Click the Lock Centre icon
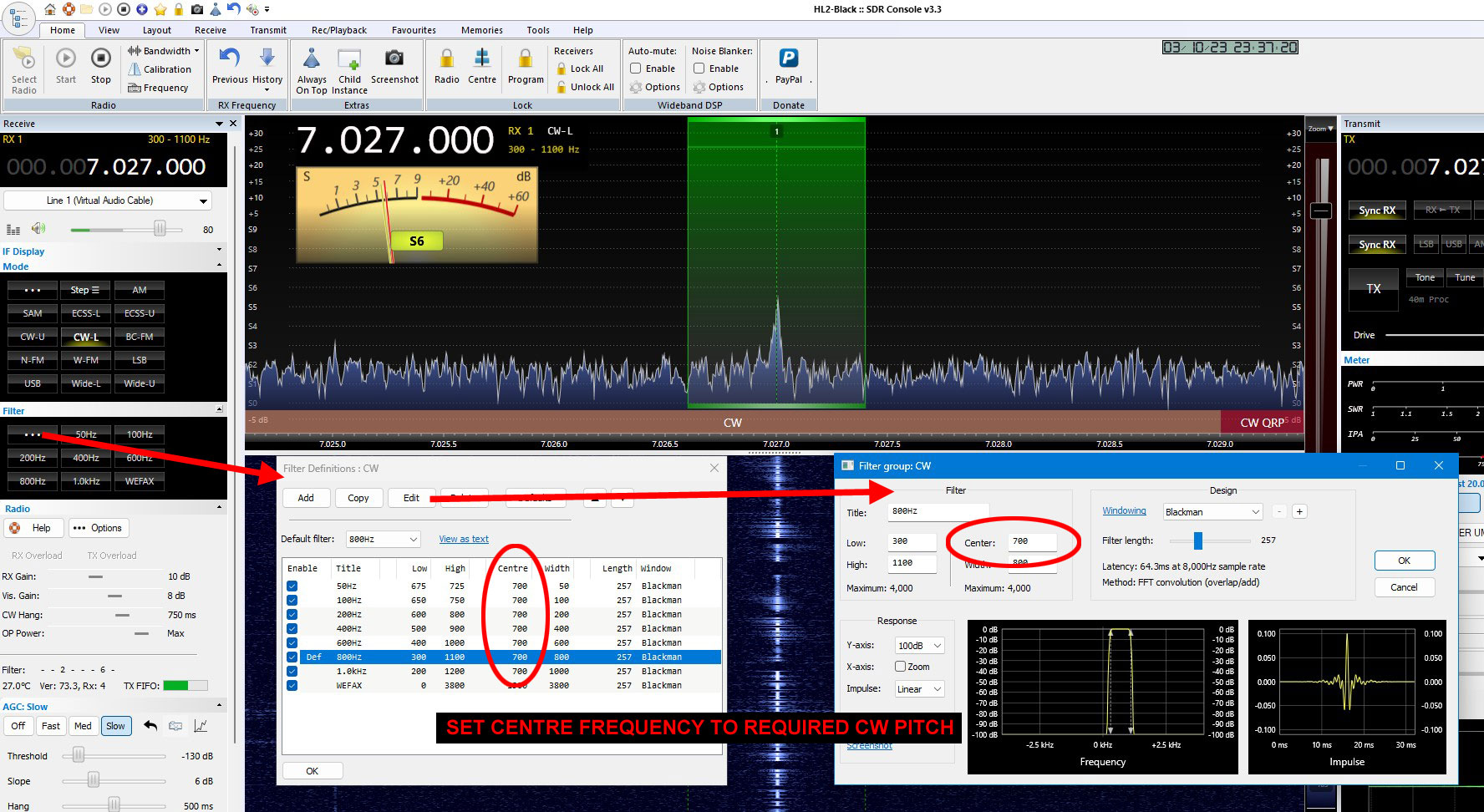This screenshot has width=1484, height=812. [x=481, y=59]
